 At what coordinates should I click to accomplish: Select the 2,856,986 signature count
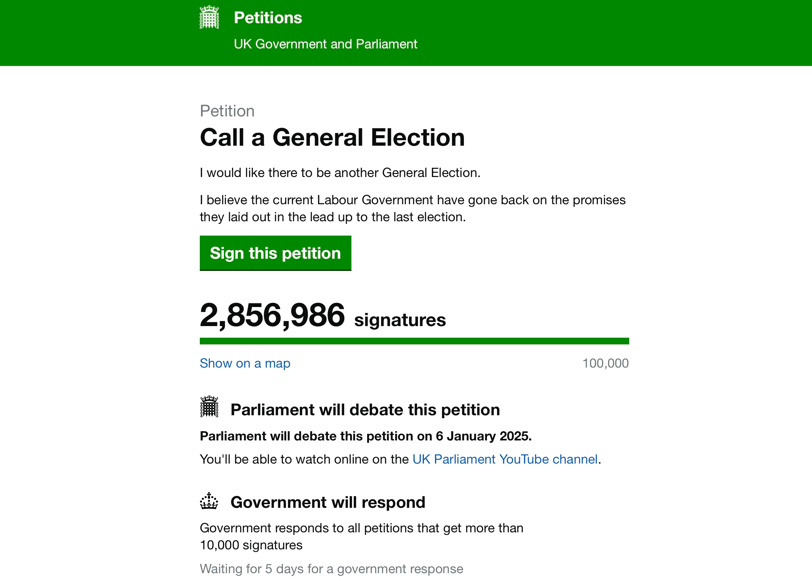pyautogui.click(x=272, y=315)
